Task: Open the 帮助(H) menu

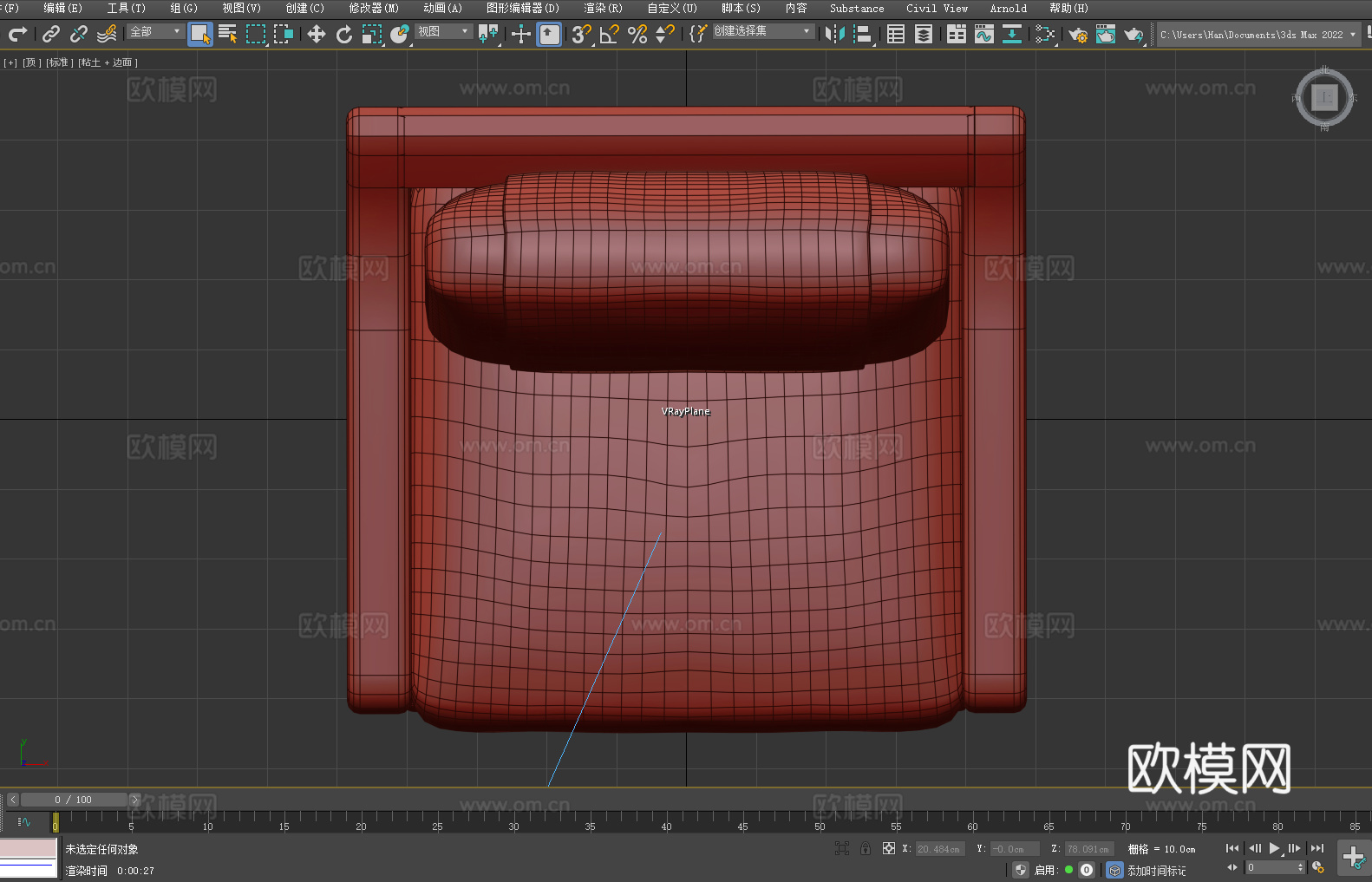Action: point(1068,8)
